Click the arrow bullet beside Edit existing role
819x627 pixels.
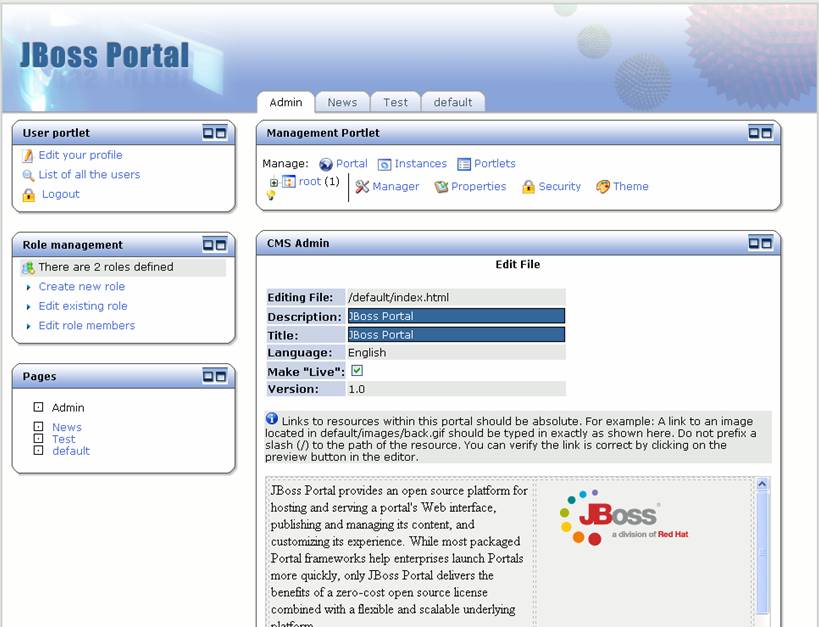(x=28, y=307)
